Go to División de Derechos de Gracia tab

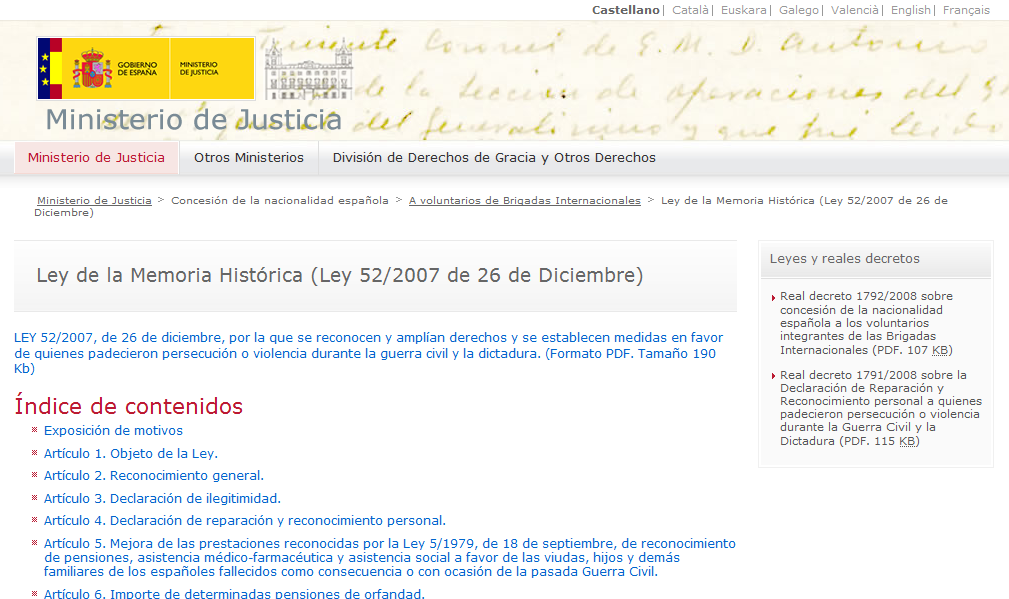click(x=494, y=157)
